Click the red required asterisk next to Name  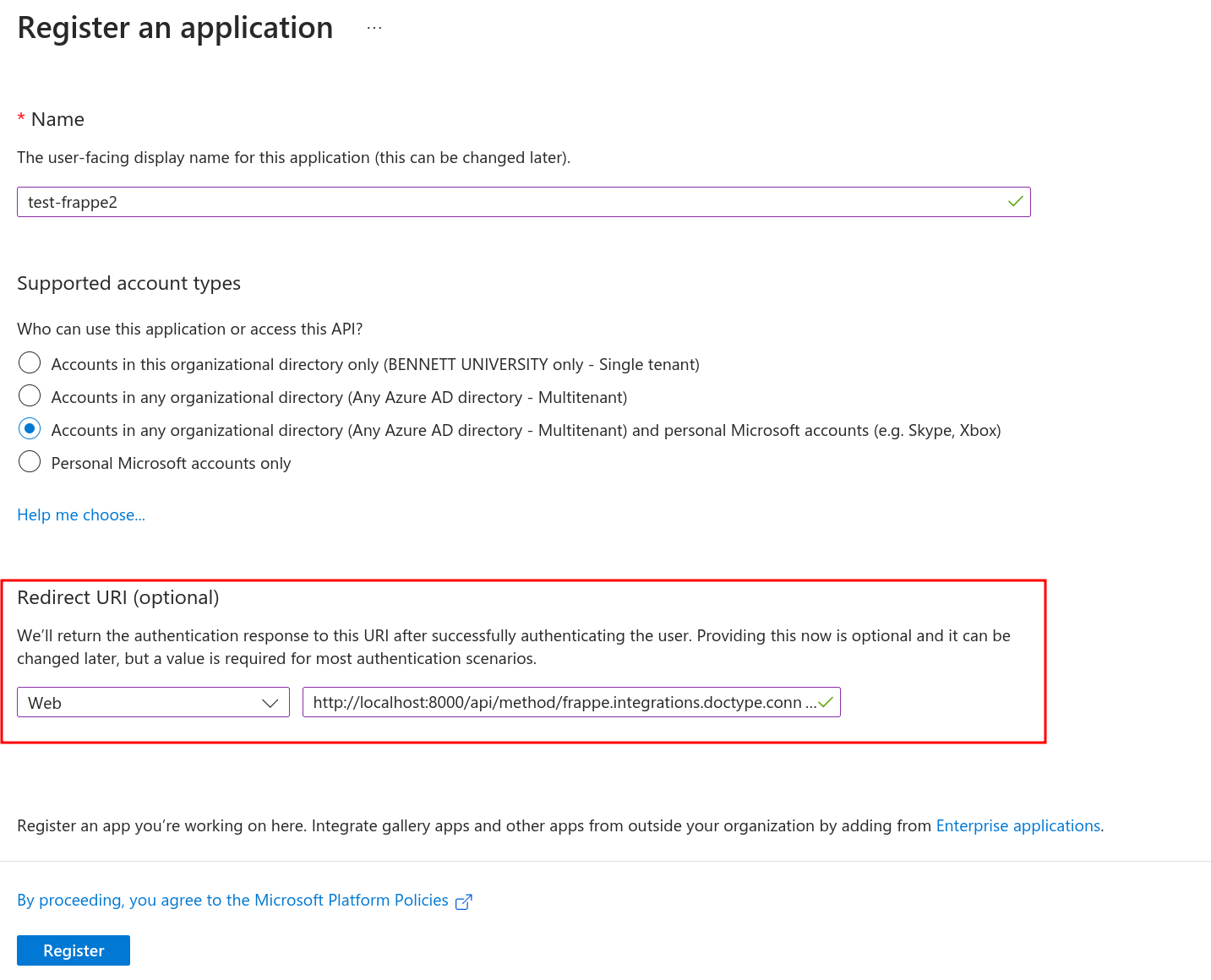[x=21, y=119]
